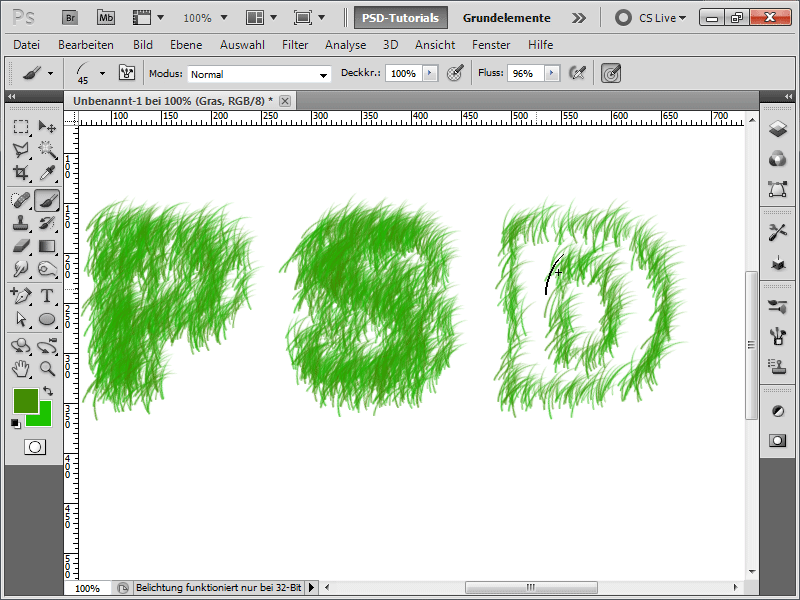Swap foreground and background colors

(x=48, y=391)
